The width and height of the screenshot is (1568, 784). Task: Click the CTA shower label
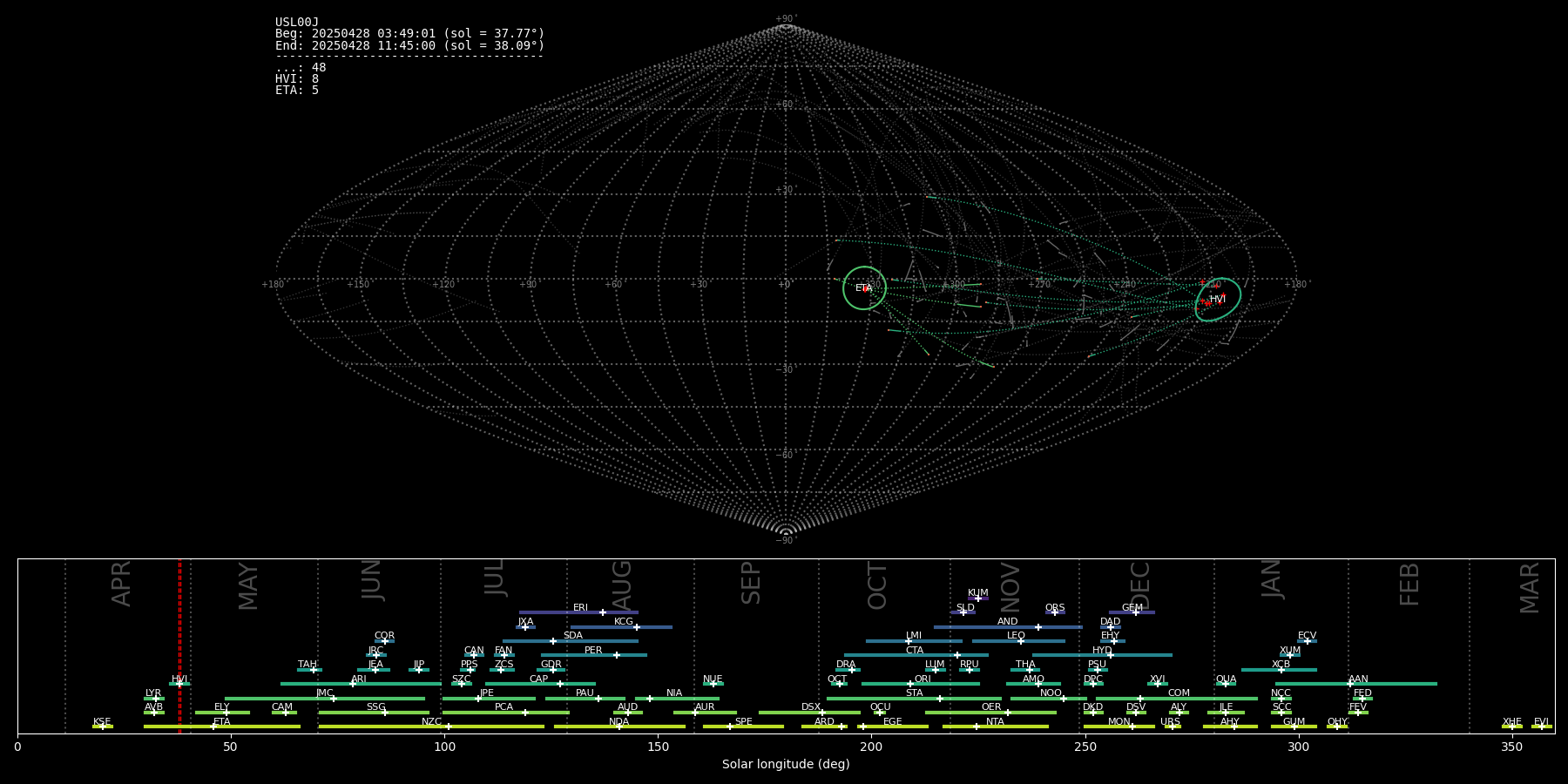pos(915,651)
